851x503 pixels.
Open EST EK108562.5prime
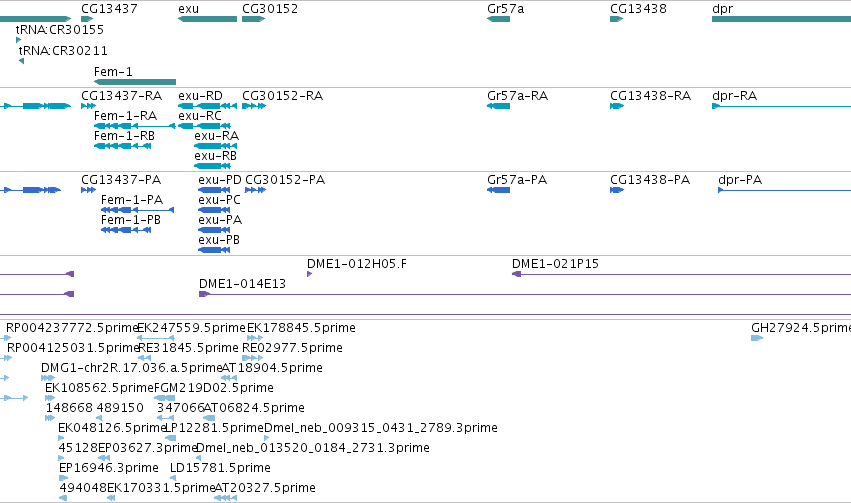(x=99, y=388)
